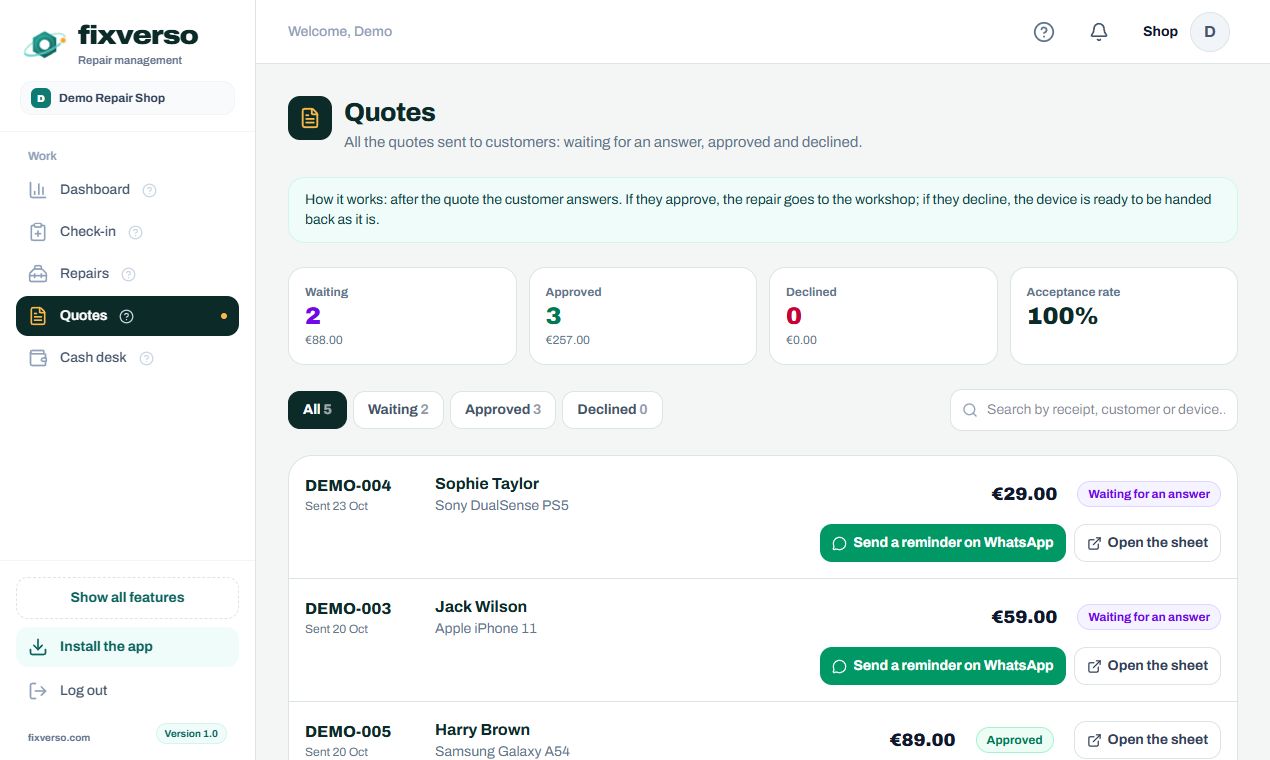Open the help question mark in top bar
The image size is (1270, 760).
click(x=1044, y=32)
